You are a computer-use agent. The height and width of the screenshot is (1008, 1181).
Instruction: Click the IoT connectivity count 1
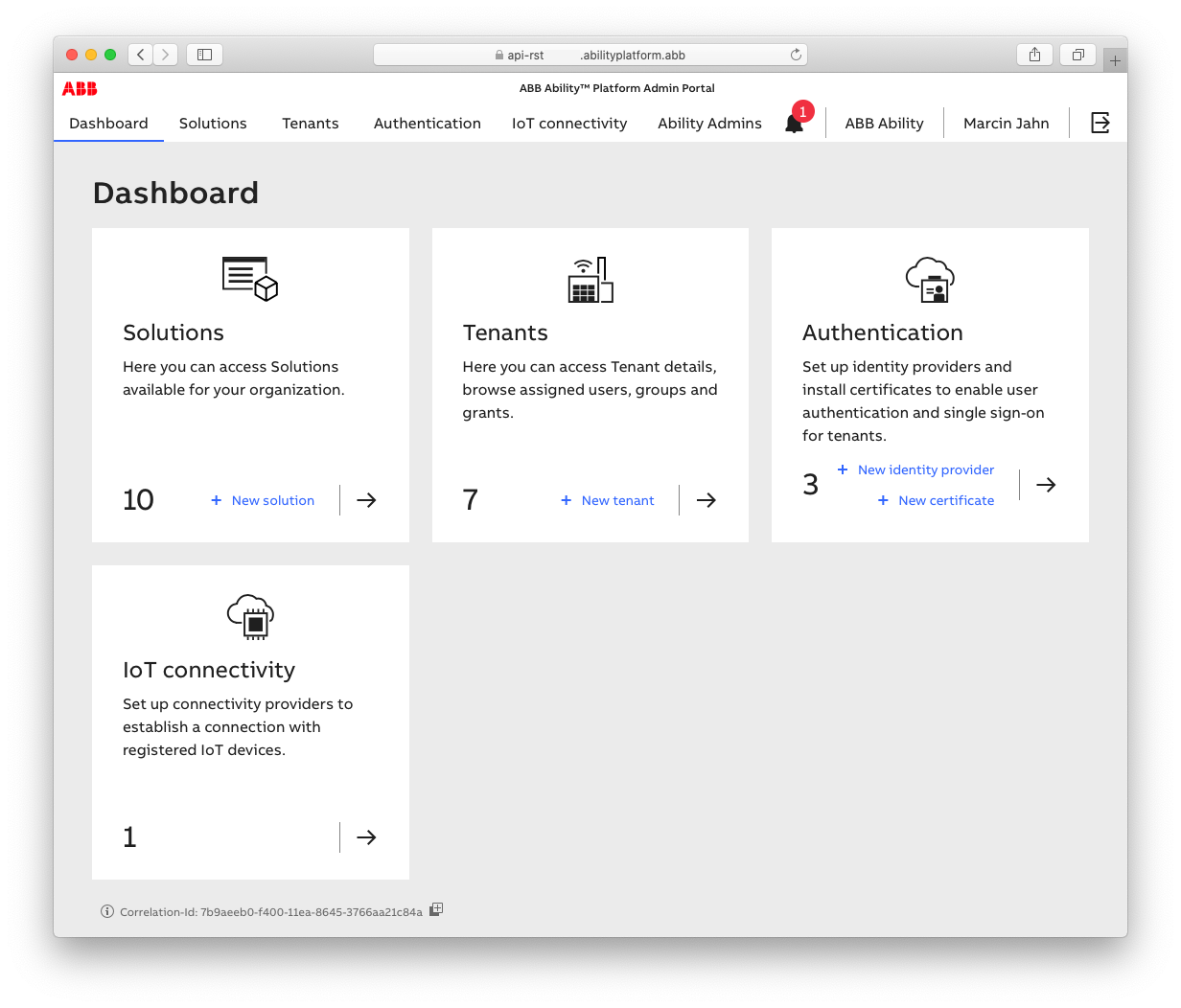130,837
